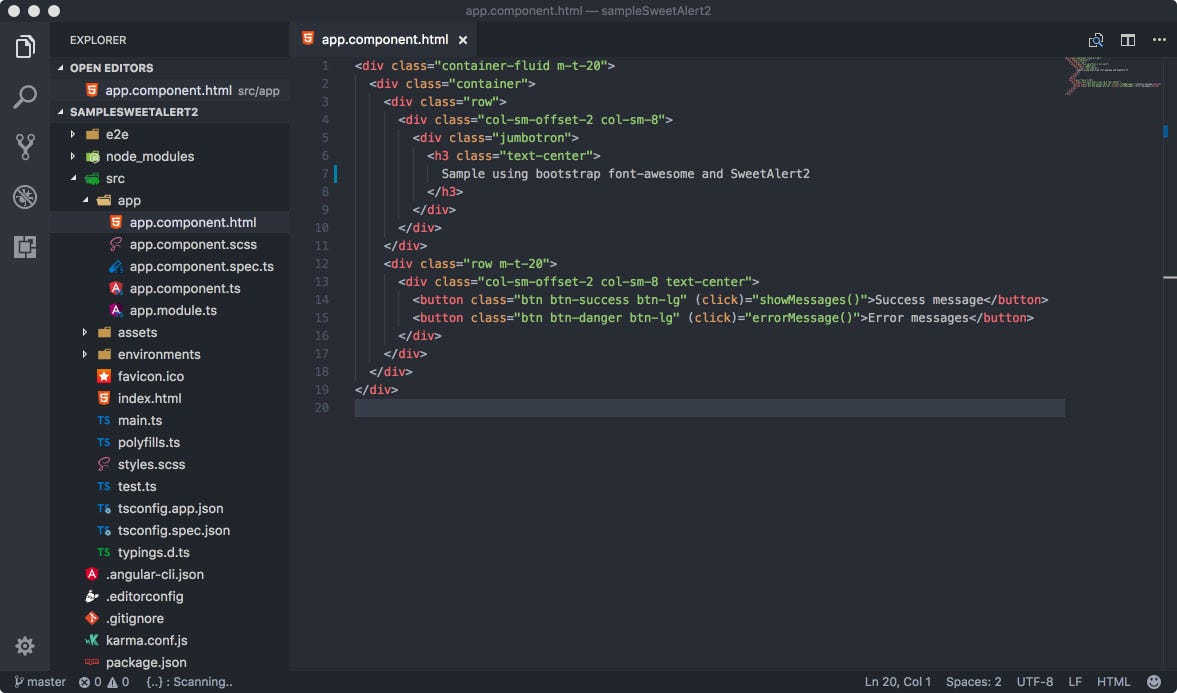Select the app.component.html editor tab
The height and width of the screenshot is (693, 1177).
(380, 39)
